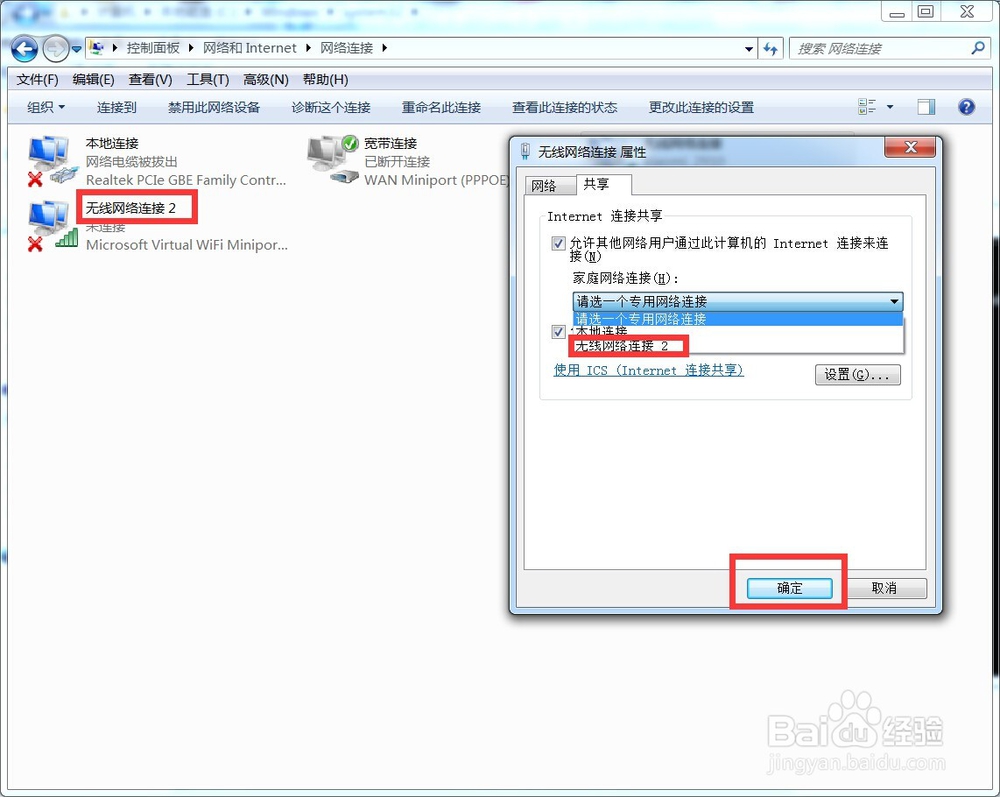
Task: Click 本地连接 connection name
Action: pyautogui.click(x=112, y=143)
